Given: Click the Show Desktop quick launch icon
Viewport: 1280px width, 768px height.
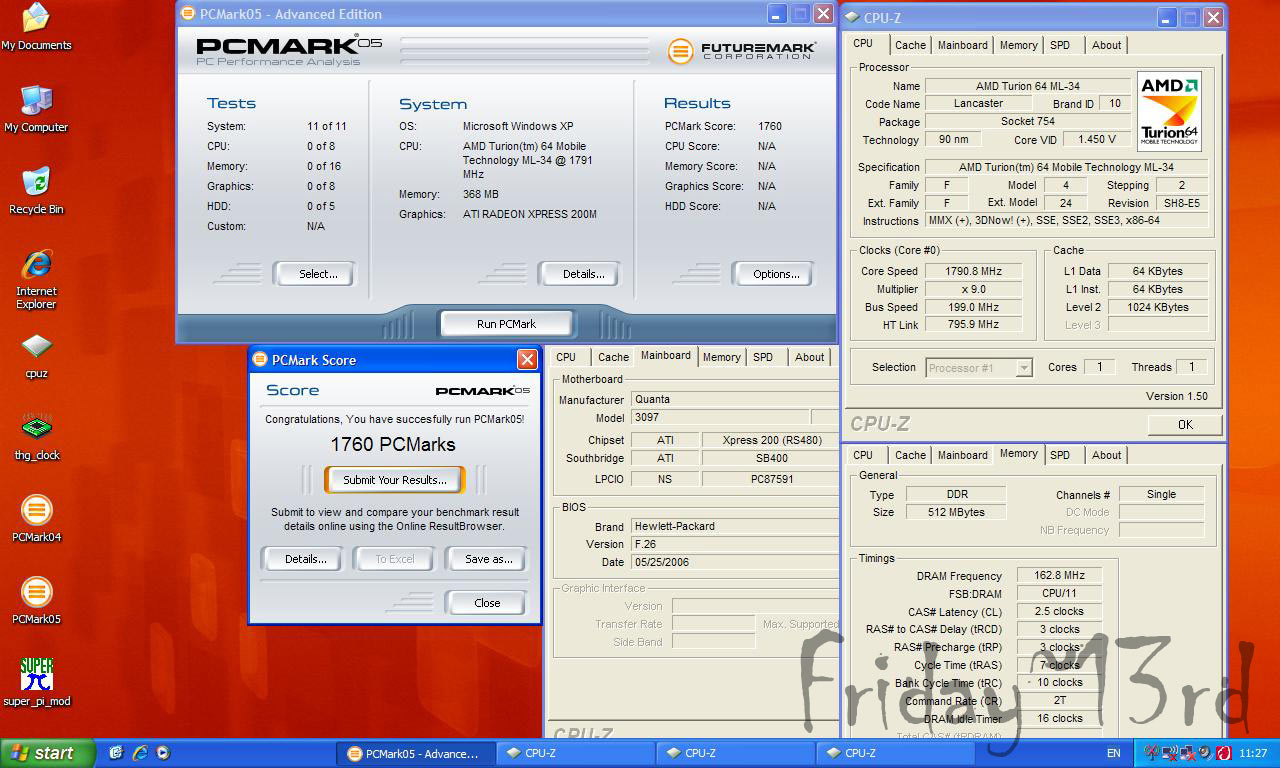Looking at the screenshot, I should pos(116,753).
